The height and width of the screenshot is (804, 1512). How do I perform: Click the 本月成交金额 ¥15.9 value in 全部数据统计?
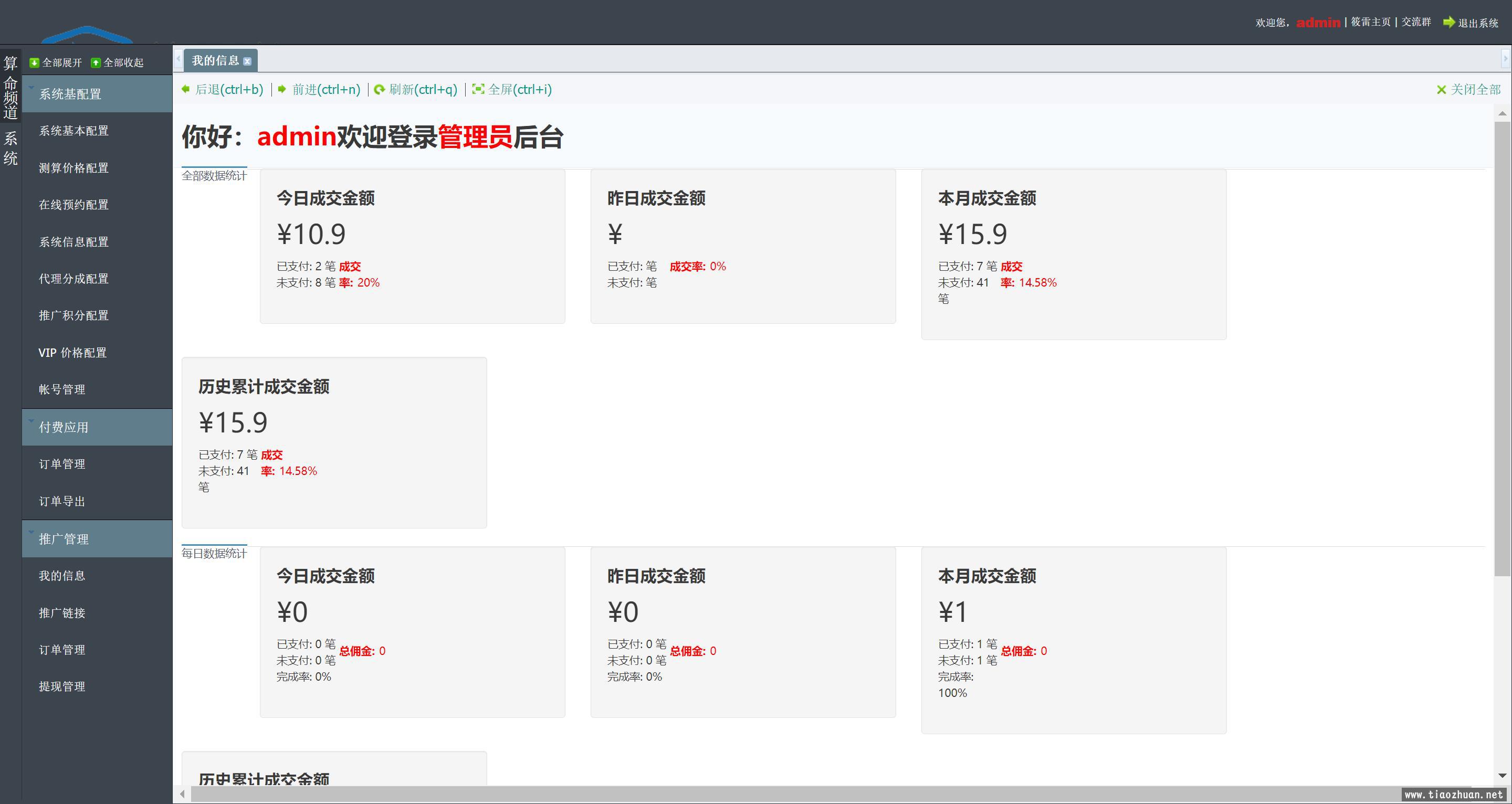[x=973, y=234]
